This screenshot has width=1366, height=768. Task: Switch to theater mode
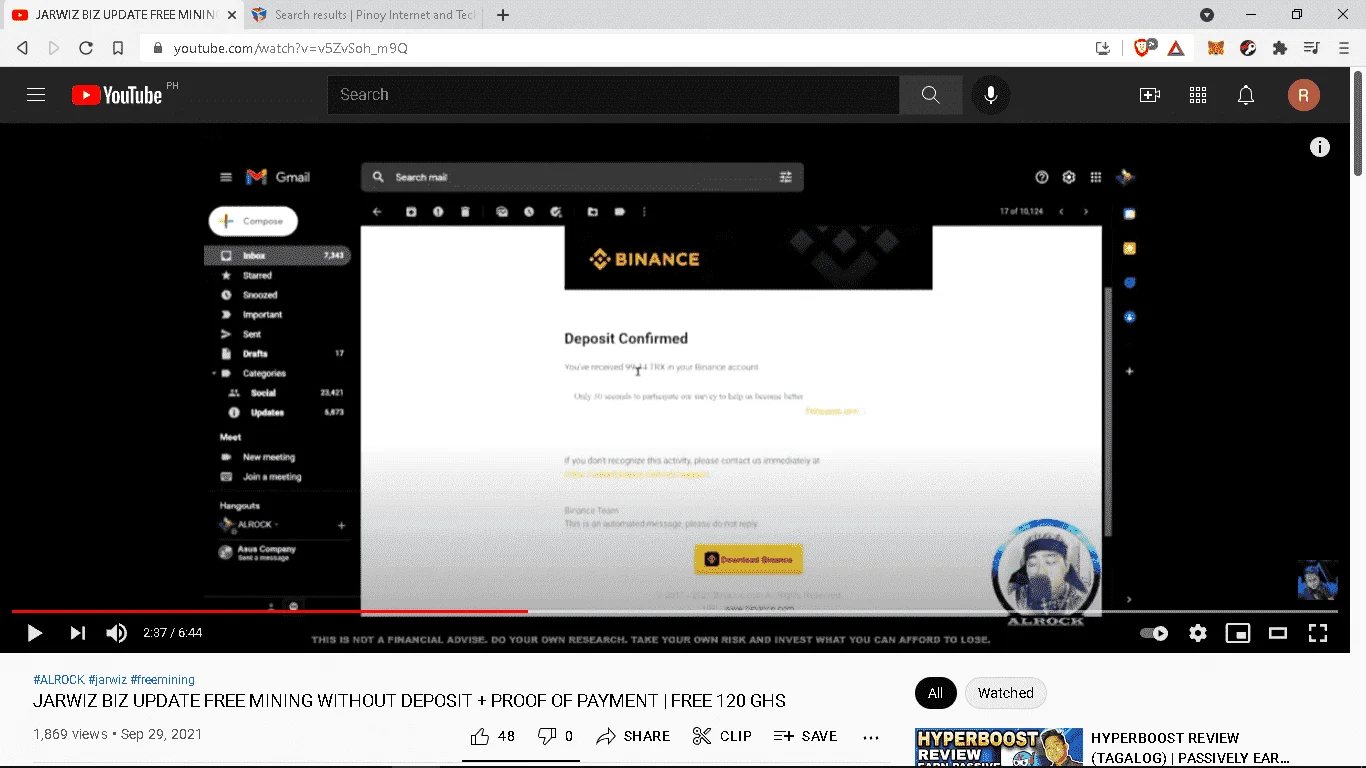[x=1278, y=633]
